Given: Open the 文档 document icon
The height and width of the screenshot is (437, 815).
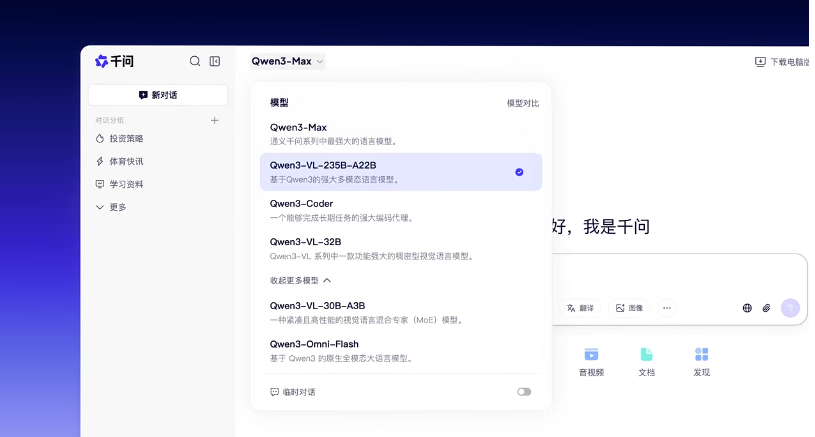Looking at the screenshot, I should 646,355.
